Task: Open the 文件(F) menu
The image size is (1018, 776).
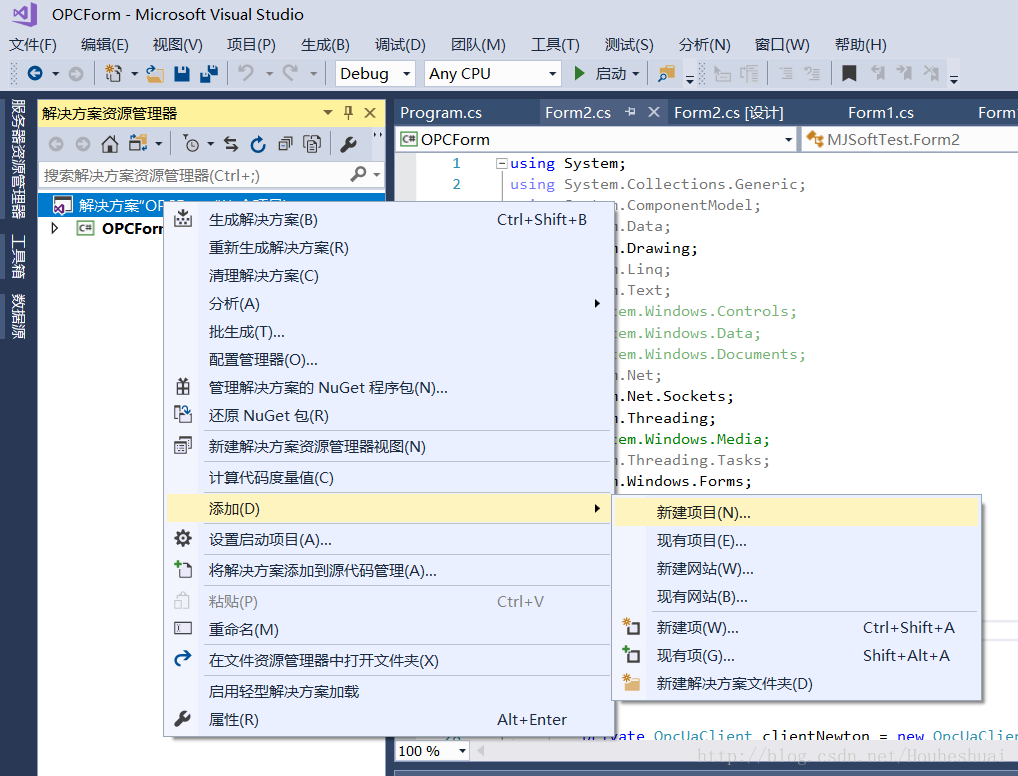Action: coord(33,45)
